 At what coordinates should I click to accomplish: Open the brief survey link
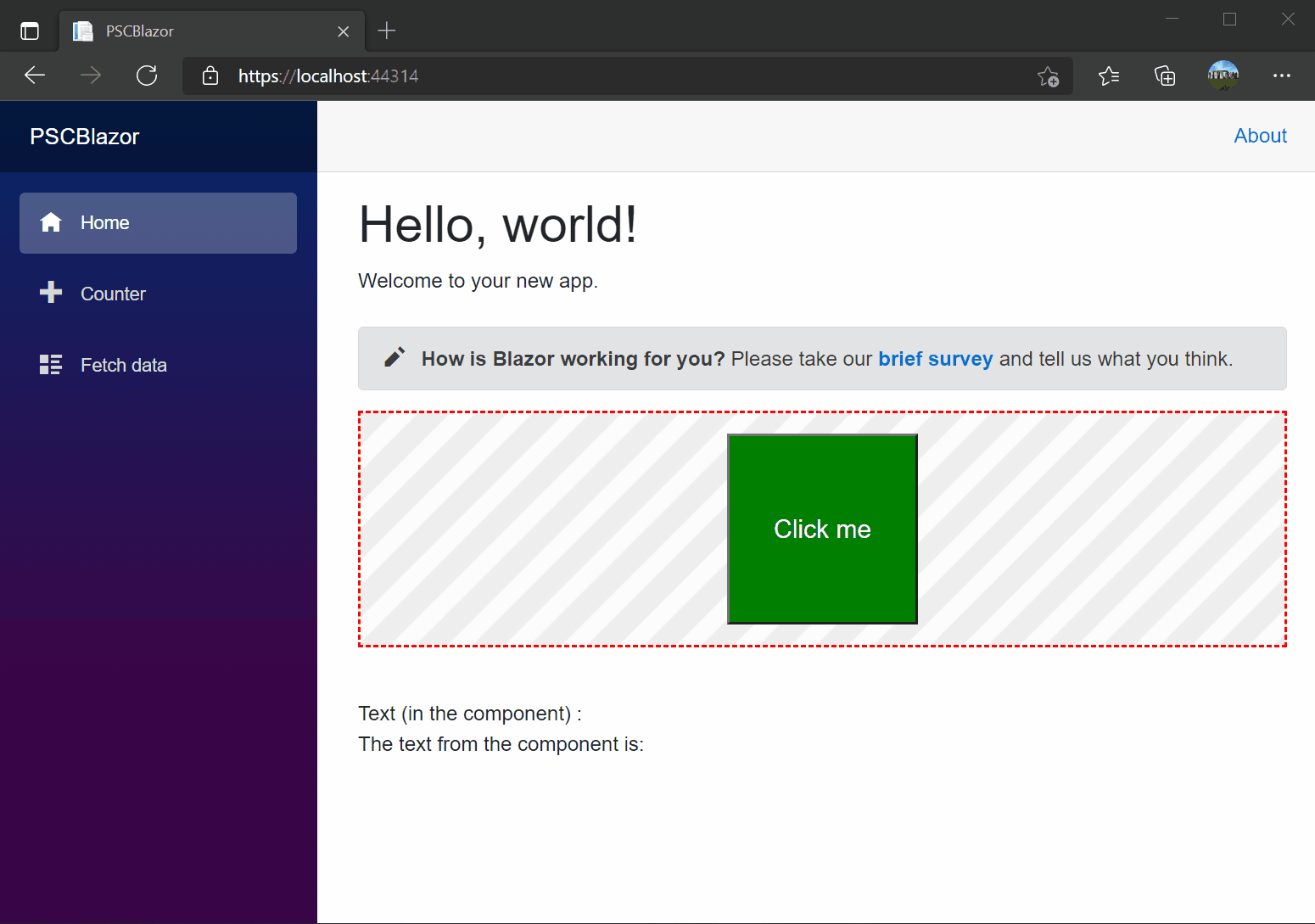coord(935,358)
